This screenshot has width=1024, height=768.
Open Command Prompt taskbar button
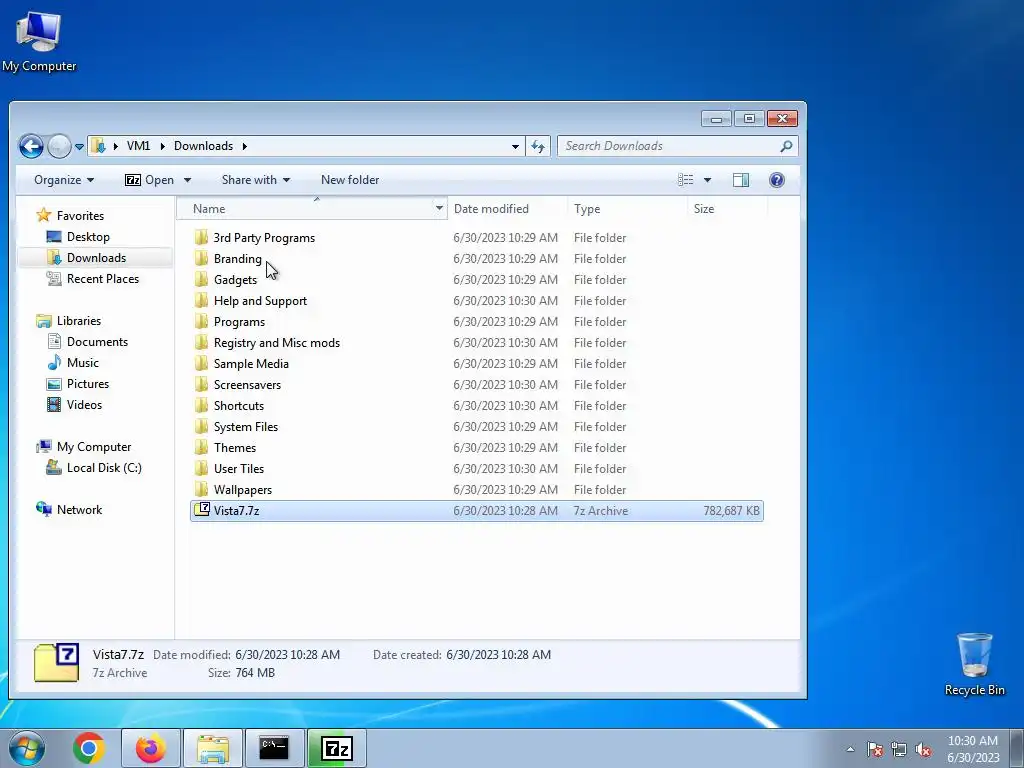(274, 748)
